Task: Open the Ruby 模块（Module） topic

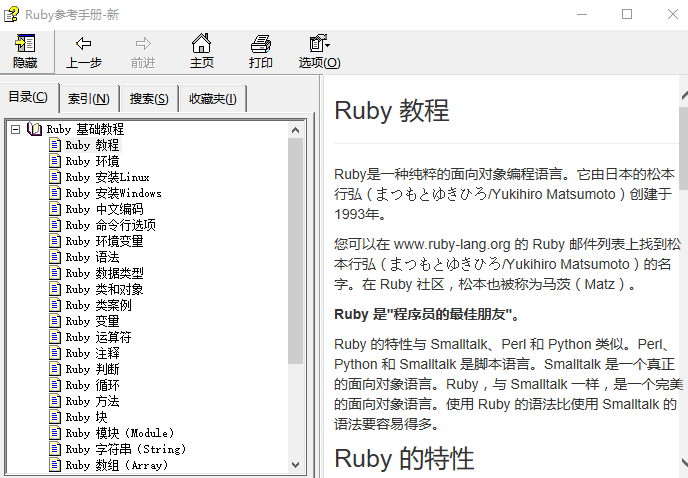Action: pos(120,433)
